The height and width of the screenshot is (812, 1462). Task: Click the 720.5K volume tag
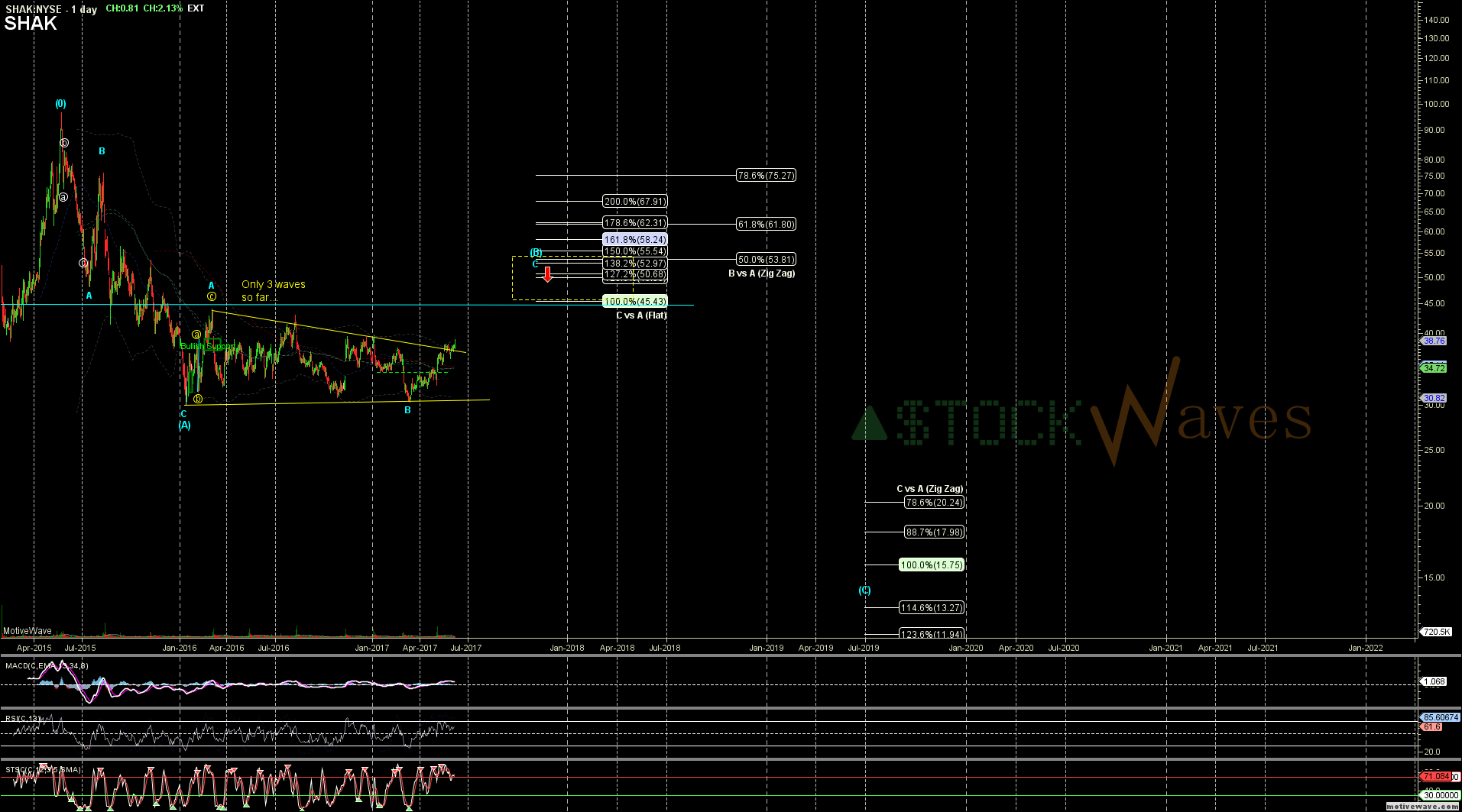click(1435, 632)
